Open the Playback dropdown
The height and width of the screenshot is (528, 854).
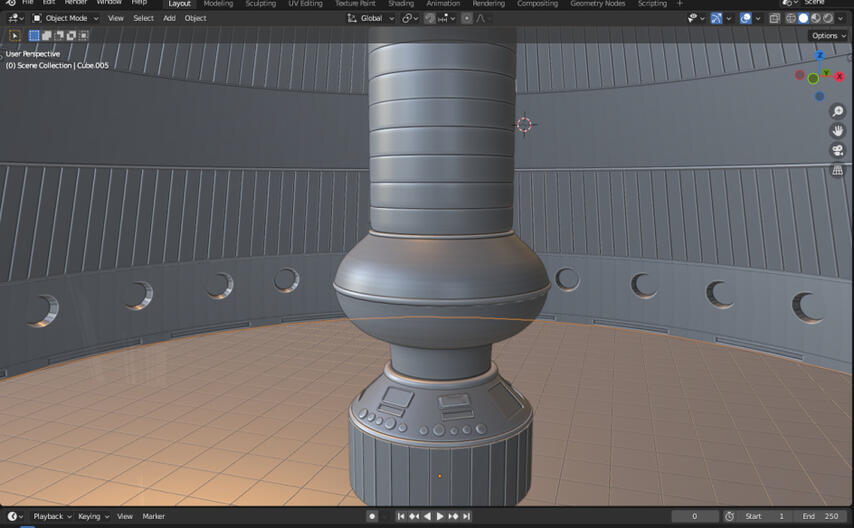(x=52, y=516)
